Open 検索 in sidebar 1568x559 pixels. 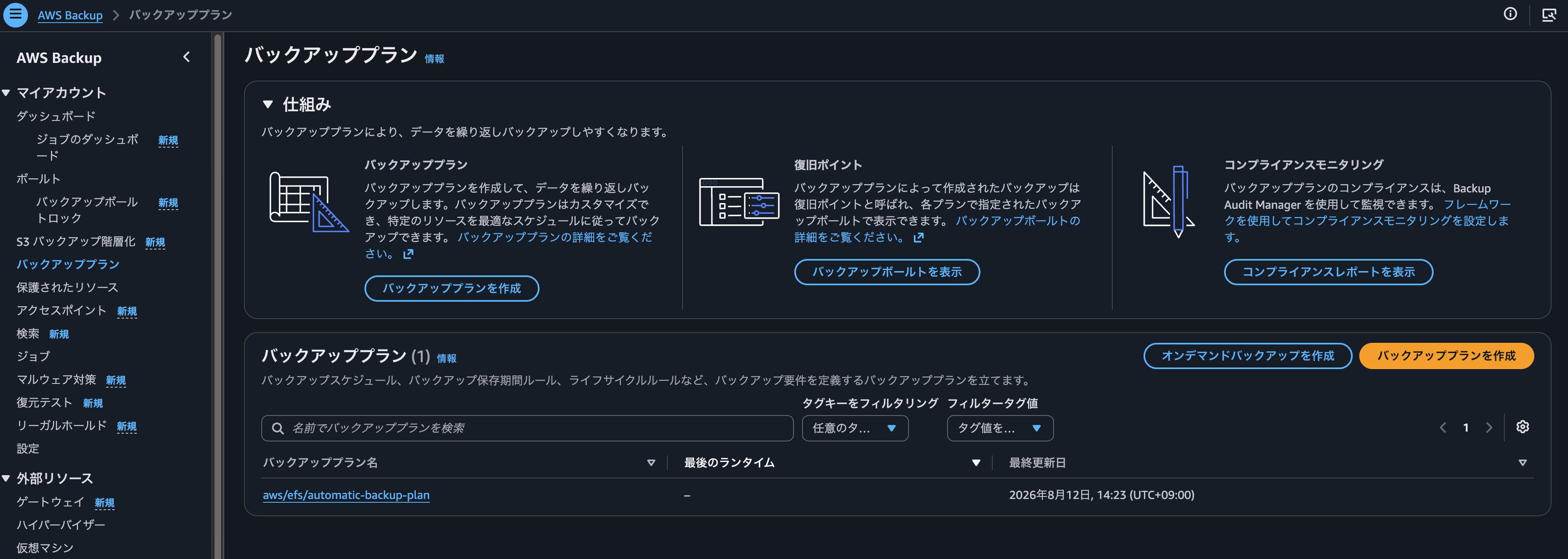(28, 334)
